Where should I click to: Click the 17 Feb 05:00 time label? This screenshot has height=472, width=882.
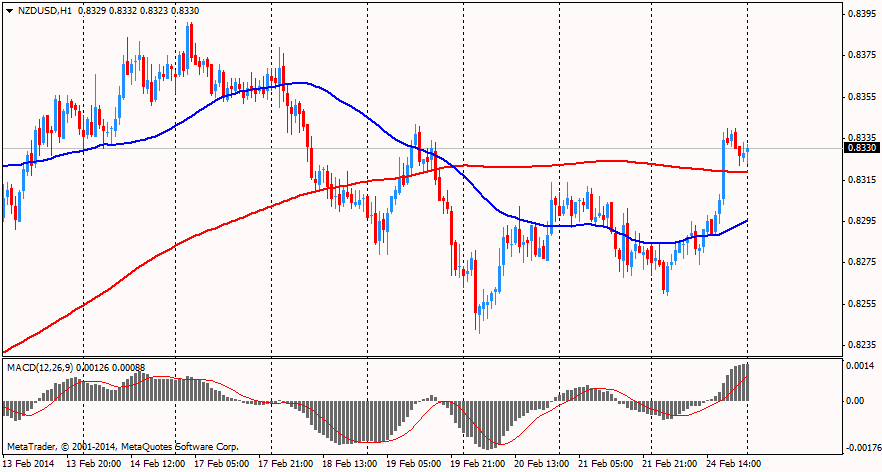[221, 464]
